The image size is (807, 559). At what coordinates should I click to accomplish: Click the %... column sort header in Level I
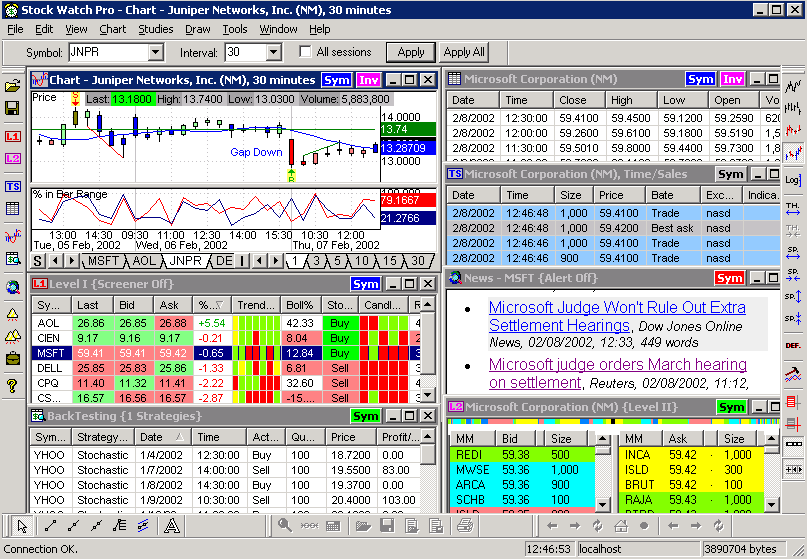point(211,305)
